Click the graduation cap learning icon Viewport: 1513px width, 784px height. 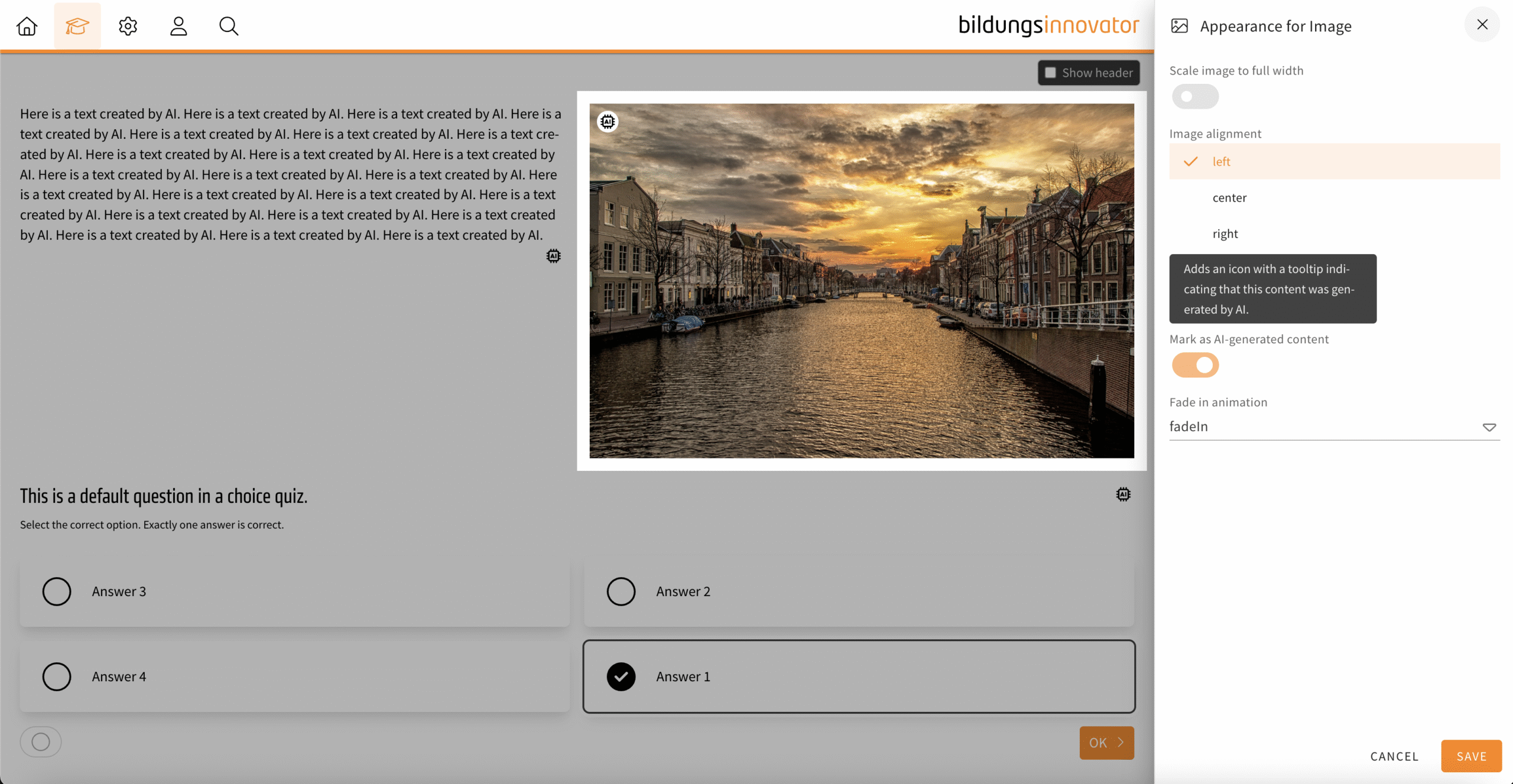pyautogui.click(x=77, y=26)
